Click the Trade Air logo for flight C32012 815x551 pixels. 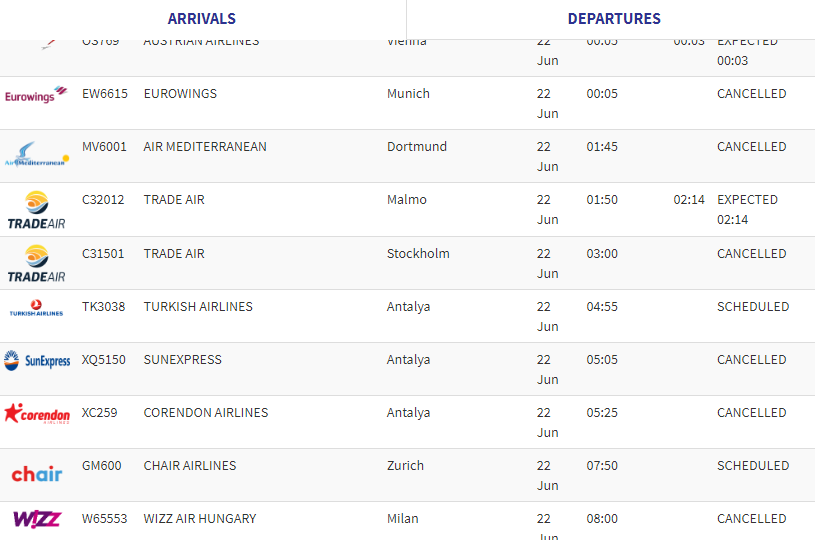[x=36, y=210]
